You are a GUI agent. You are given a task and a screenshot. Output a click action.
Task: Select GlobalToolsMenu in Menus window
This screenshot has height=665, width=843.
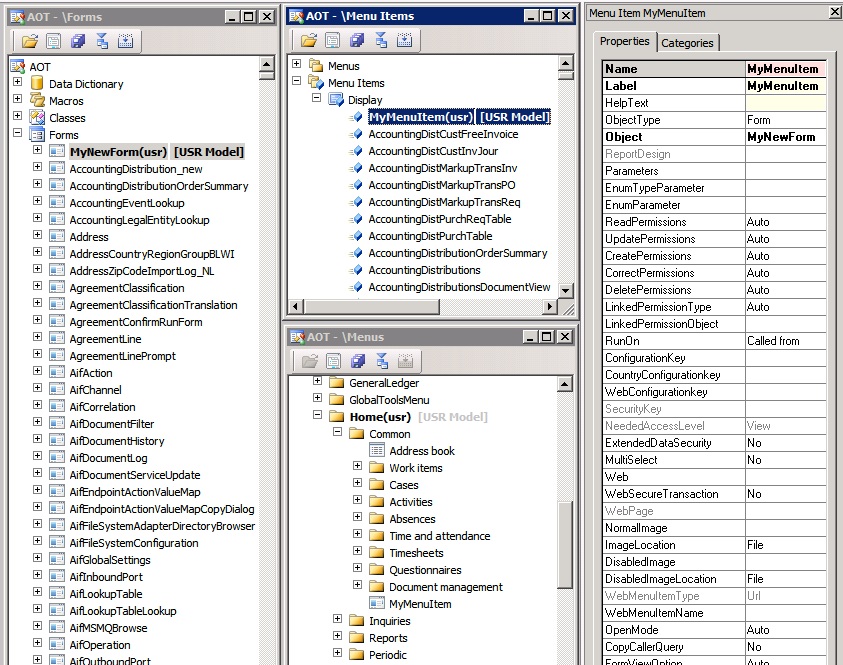389,400
